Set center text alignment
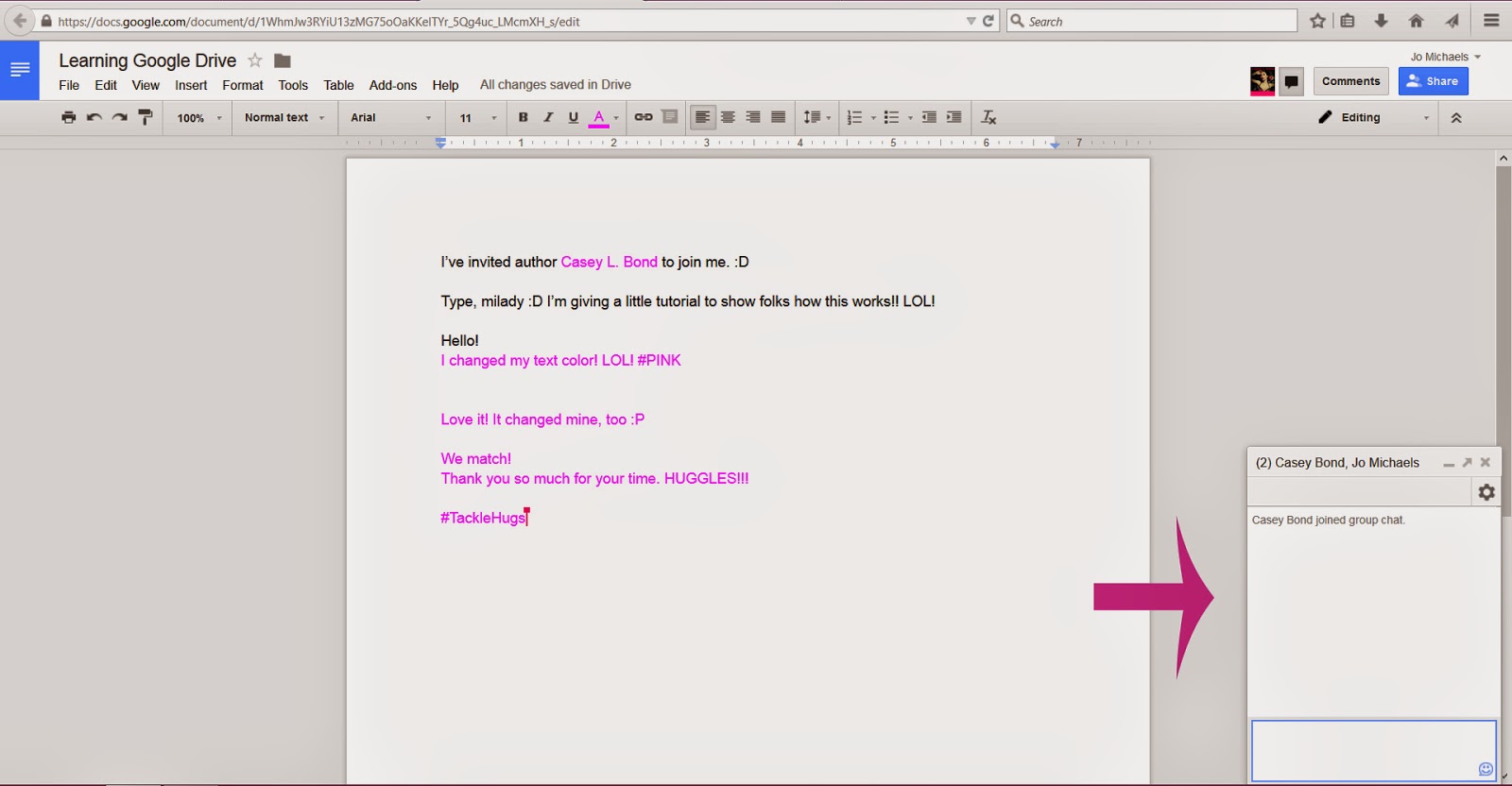The image size is (1512, 786). (728, 117)
